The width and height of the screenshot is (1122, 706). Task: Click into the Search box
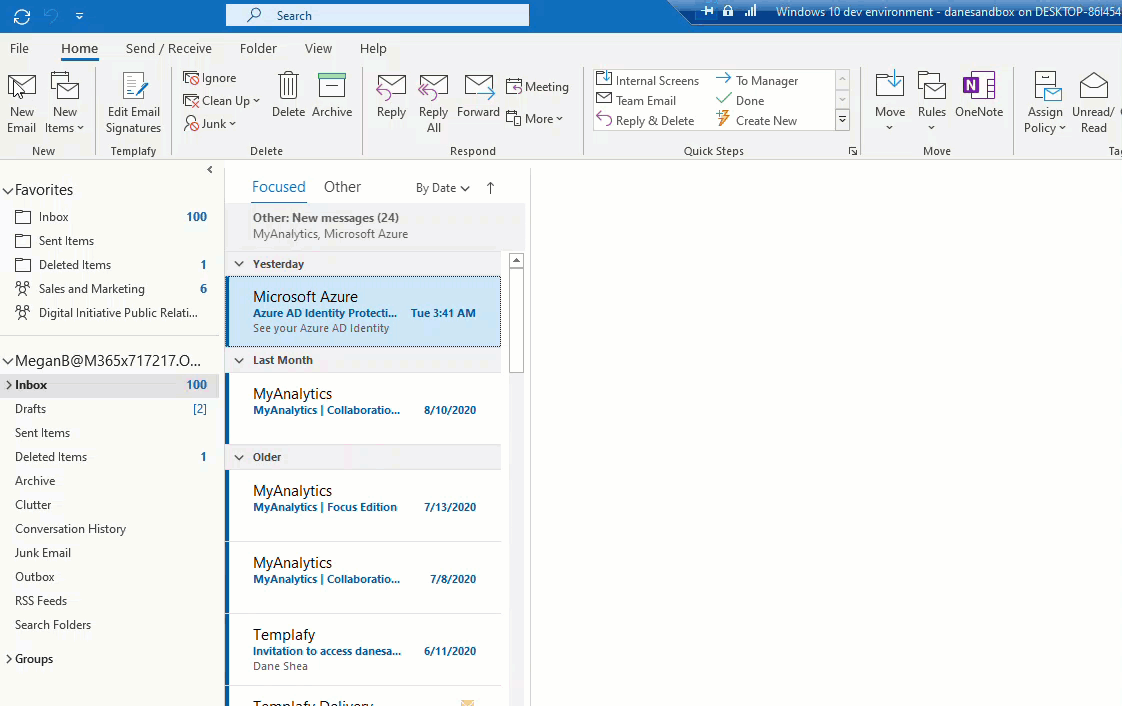[x=377, y=15]
